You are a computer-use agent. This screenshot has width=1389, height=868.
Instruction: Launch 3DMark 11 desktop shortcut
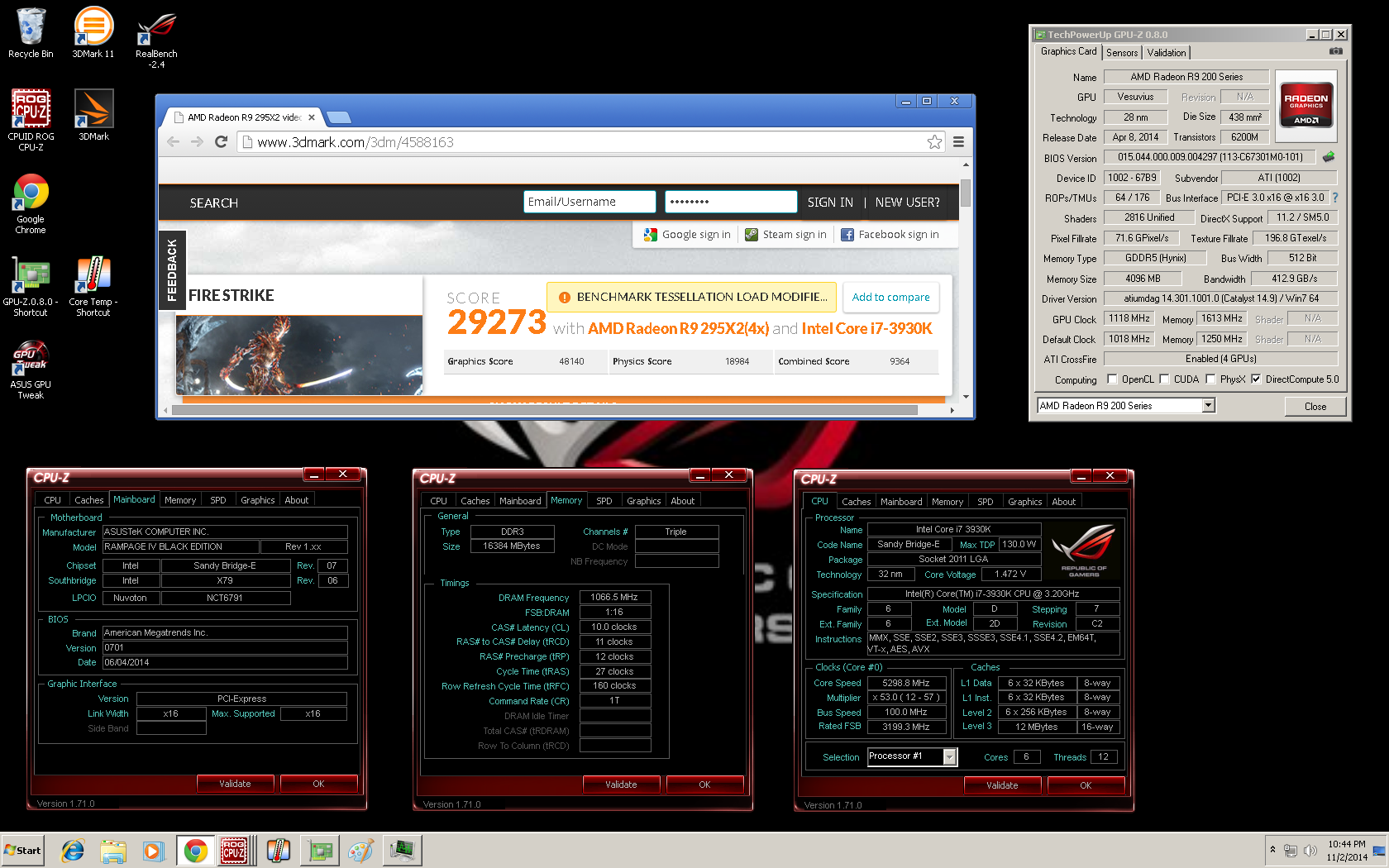[x=93, y=33]
